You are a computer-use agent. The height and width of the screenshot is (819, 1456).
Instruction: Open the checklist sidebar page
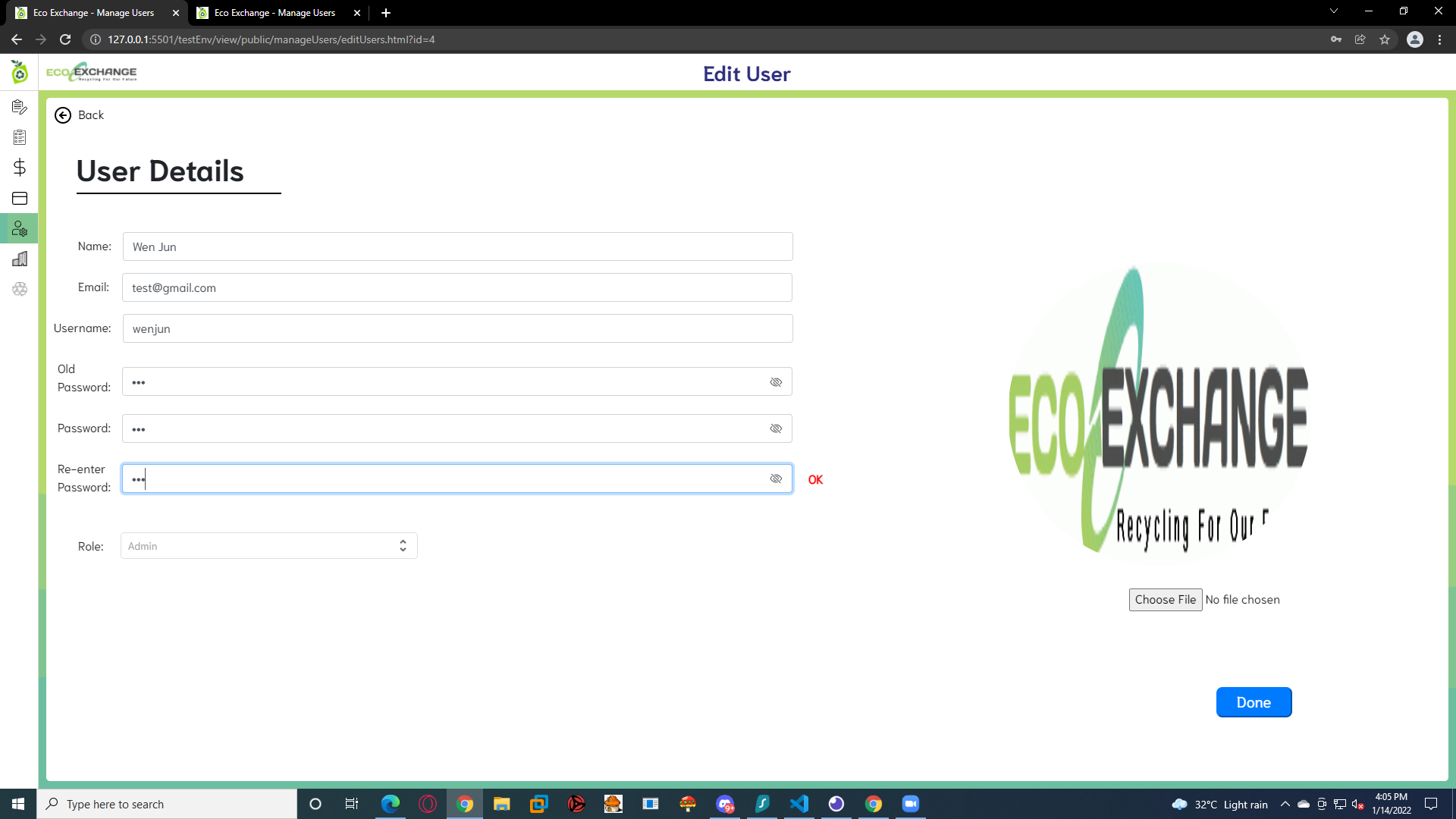(20, 137)
